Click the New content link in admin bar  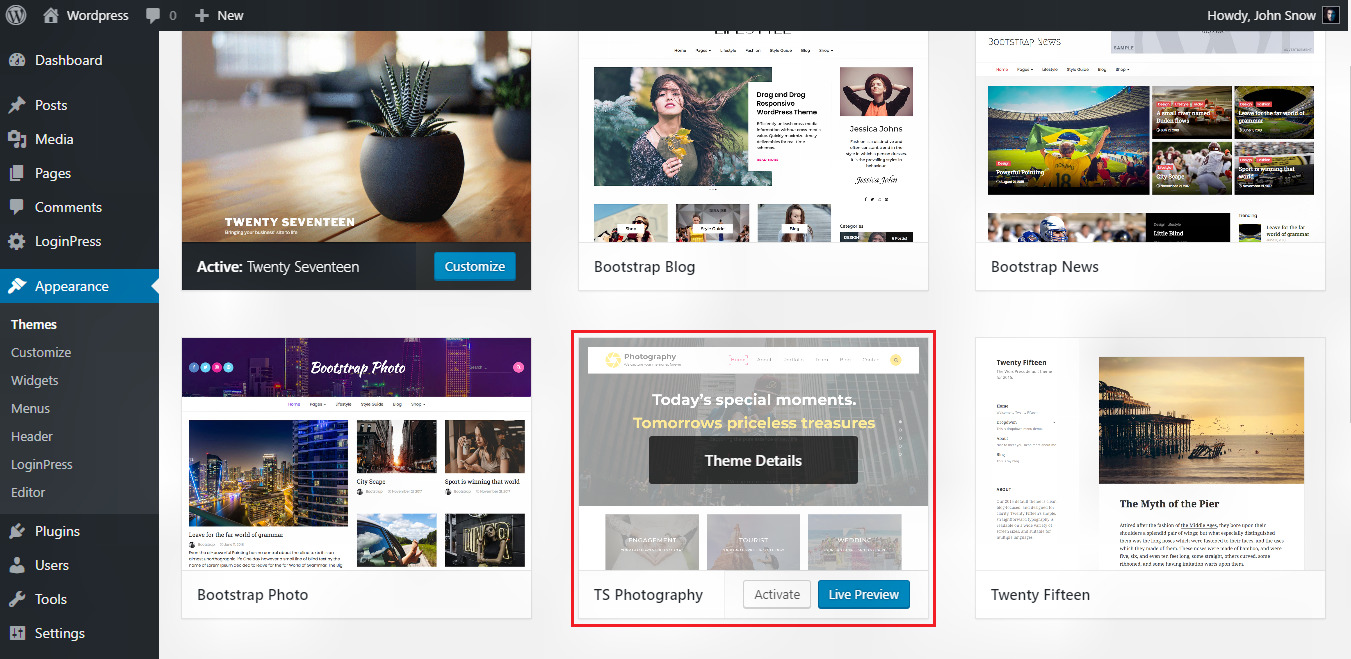[x=230, y=15]
